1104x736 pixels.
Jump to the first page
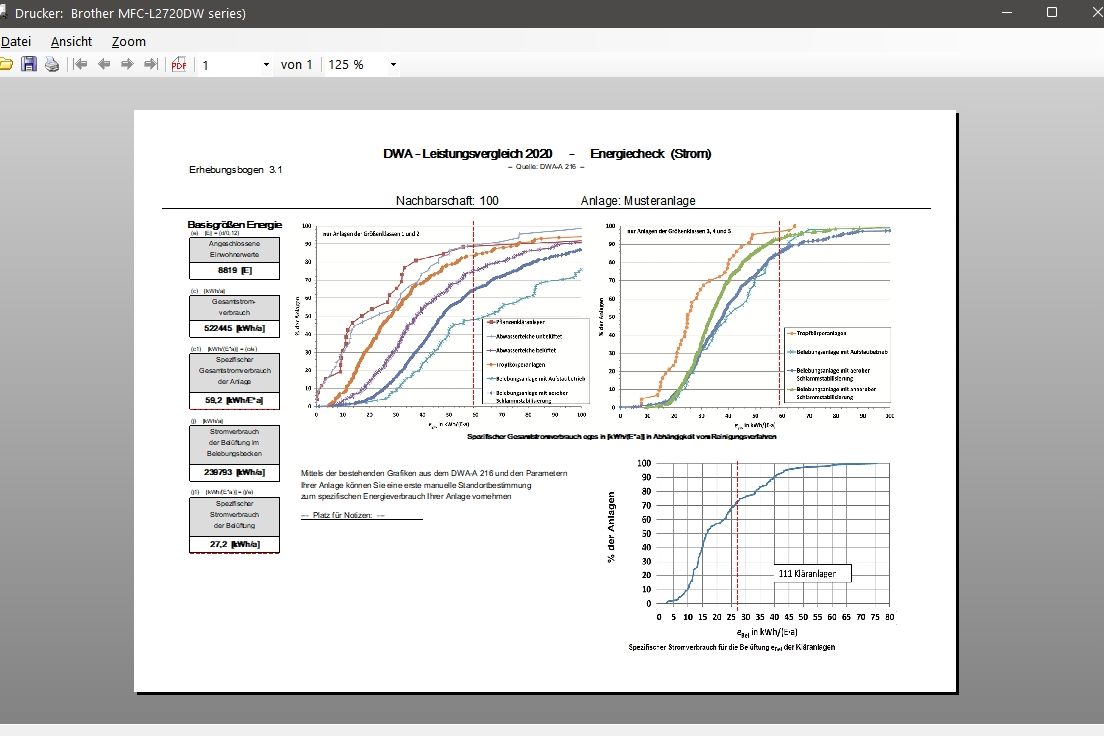pyautogui.click(x=80, y=65)
